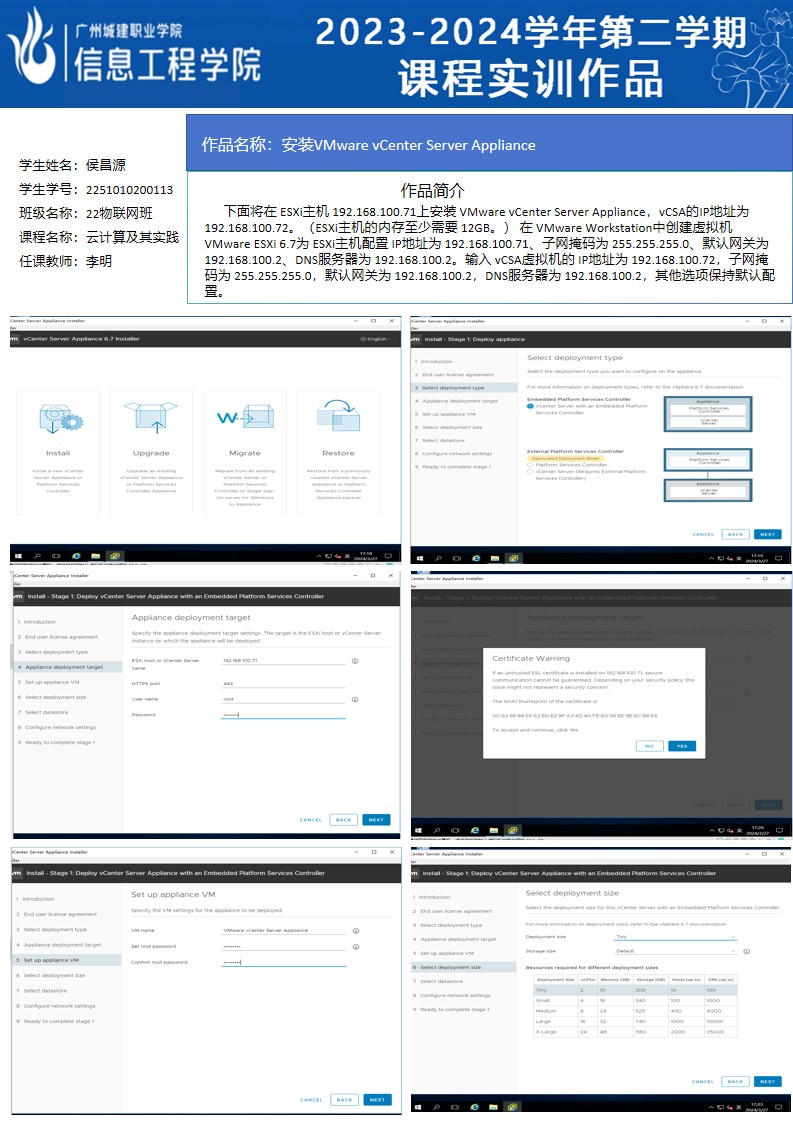The image size is (793, 1122).
Task: Choose the Restore icon
Action: 338,419
